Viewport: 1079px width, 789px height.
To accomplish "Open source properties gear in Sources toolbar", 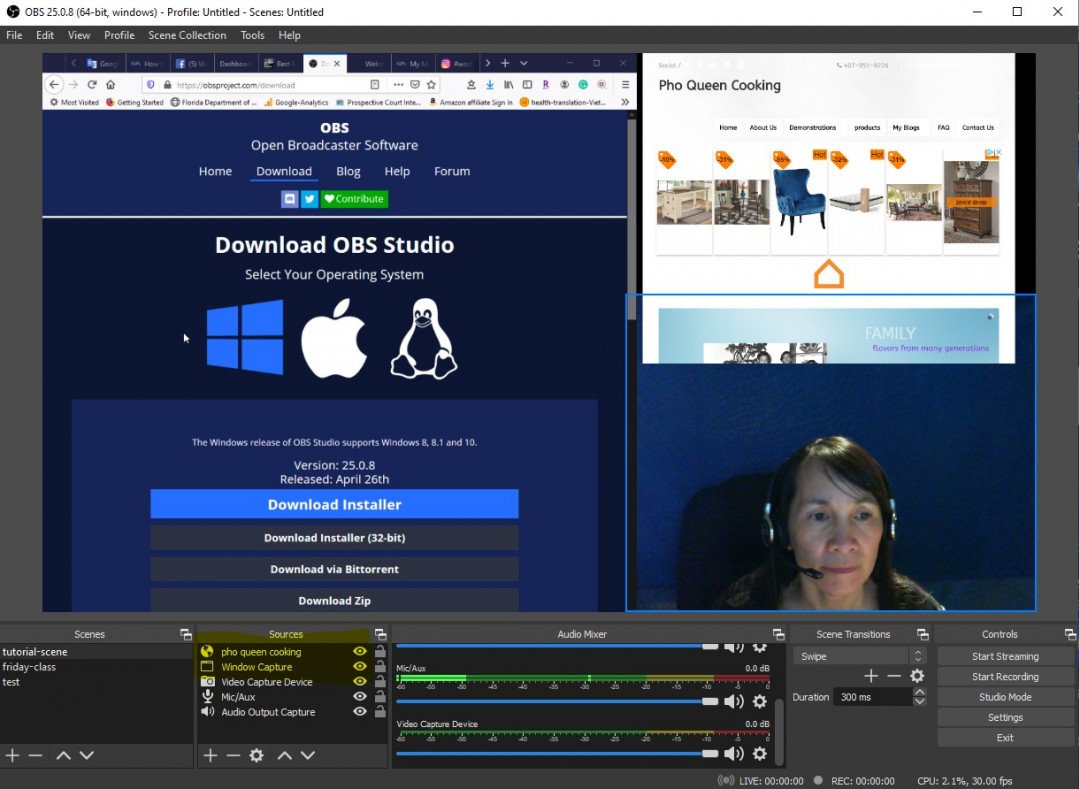I will [257, 755].
